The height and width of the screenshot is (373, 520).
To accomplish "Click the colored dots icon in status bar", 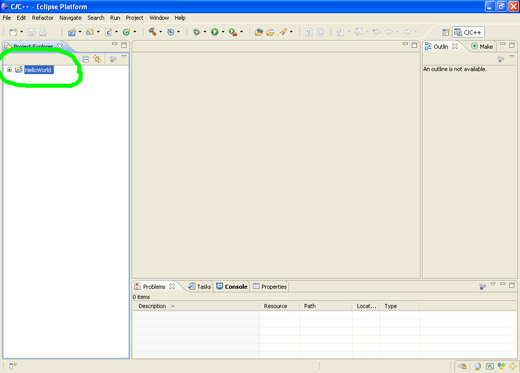I will 501,366.
